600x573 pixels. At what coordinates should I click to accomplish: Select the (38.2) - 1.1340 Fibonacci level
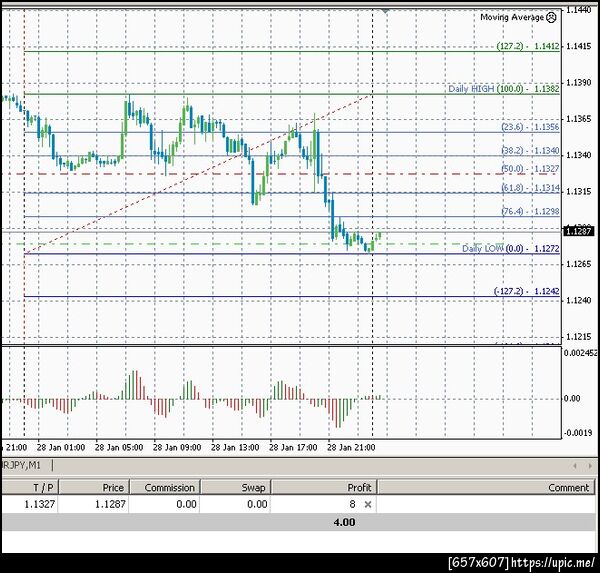coord(530,151)
